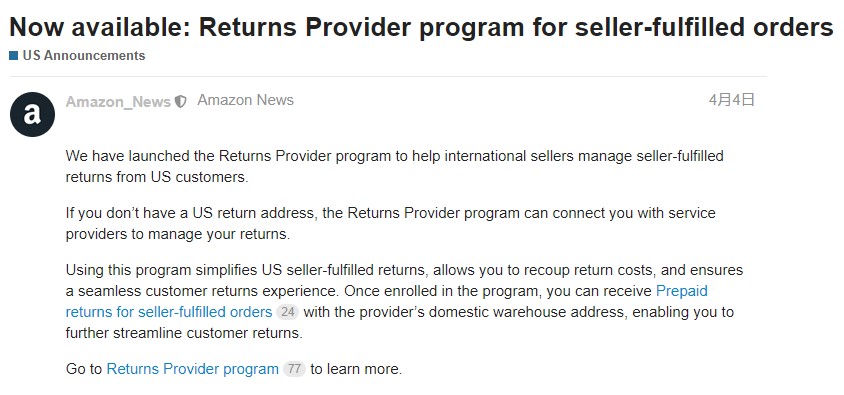This screenshot has width=844, height=395.
Task: Click the 'We have launched' opening paragraph
Action: (395, 167)
